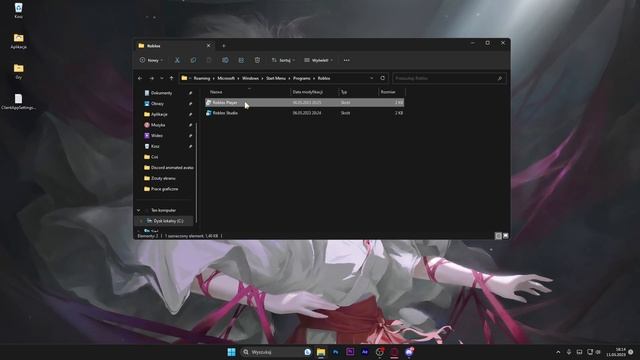Click Programs in the address breadcrumb
The height and width of the screenshot is (360, 640).
tap(302, 78)
